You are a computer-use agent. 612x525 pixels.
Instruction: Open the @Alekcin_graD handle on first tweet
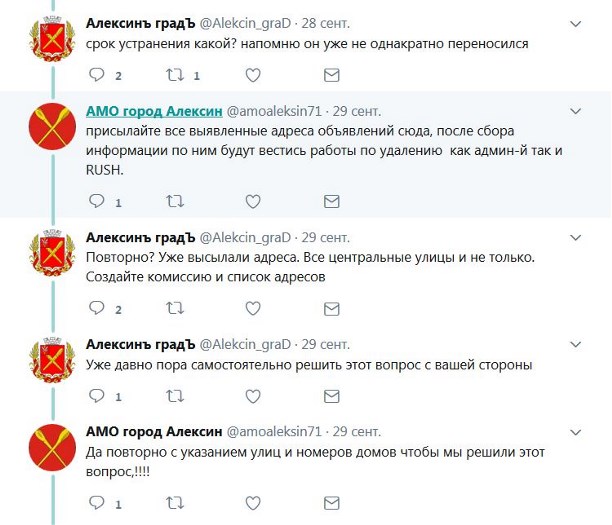[245, 23]
